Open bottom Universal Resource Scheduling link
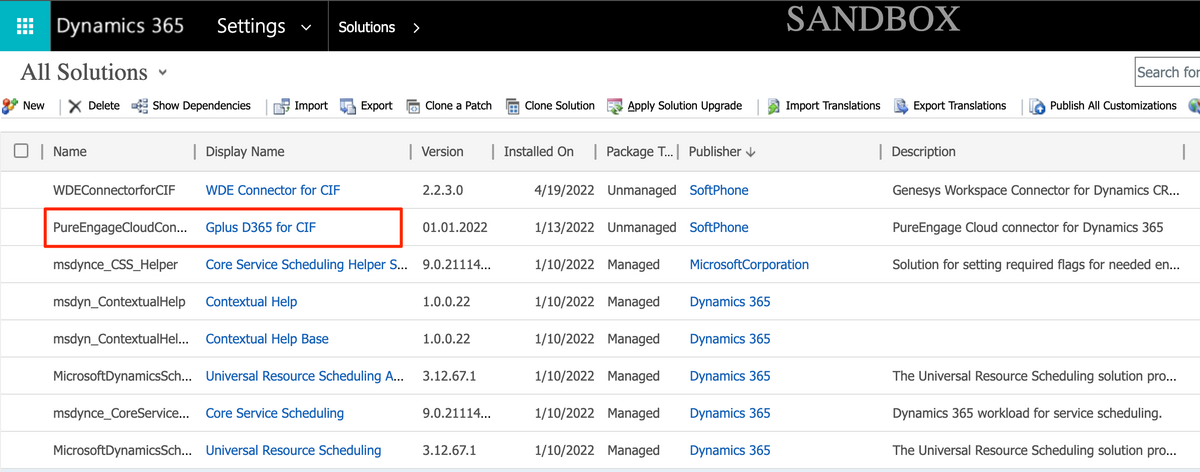1200x472 pixels. tap(293, 450)
